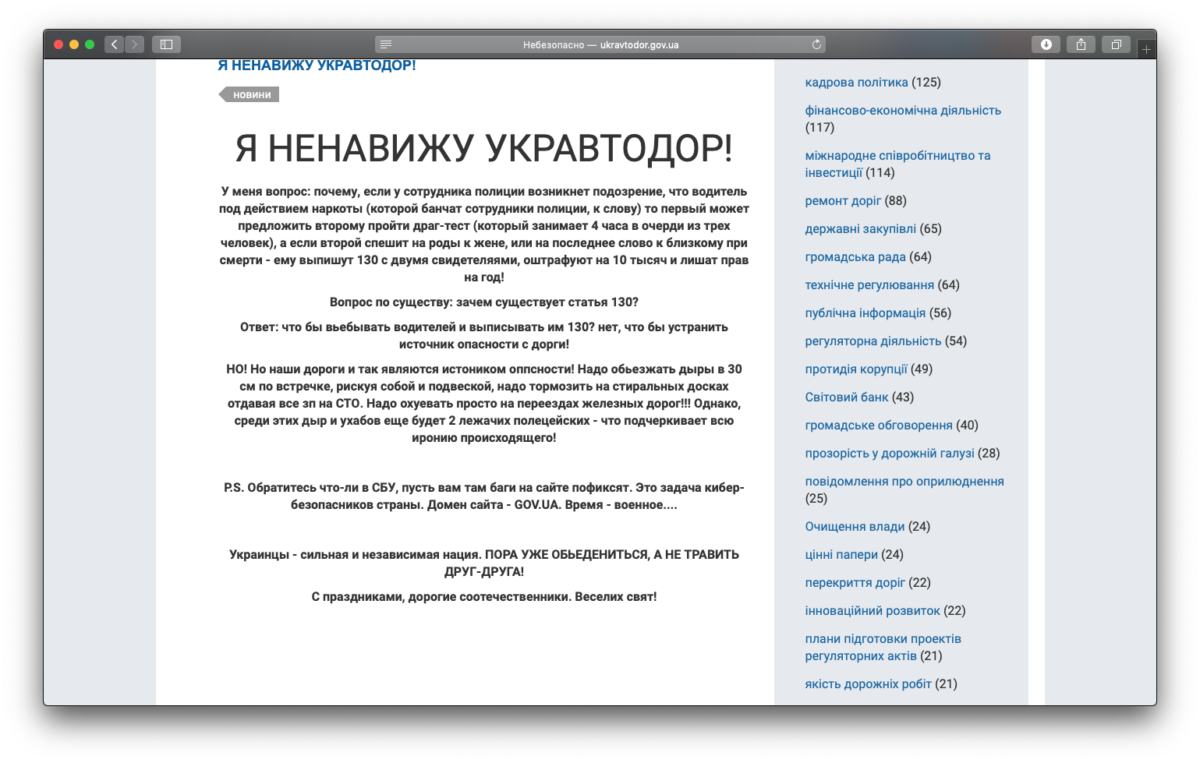Click the paragraph starting У меня вопрос: почему

(x=484, y=234)
